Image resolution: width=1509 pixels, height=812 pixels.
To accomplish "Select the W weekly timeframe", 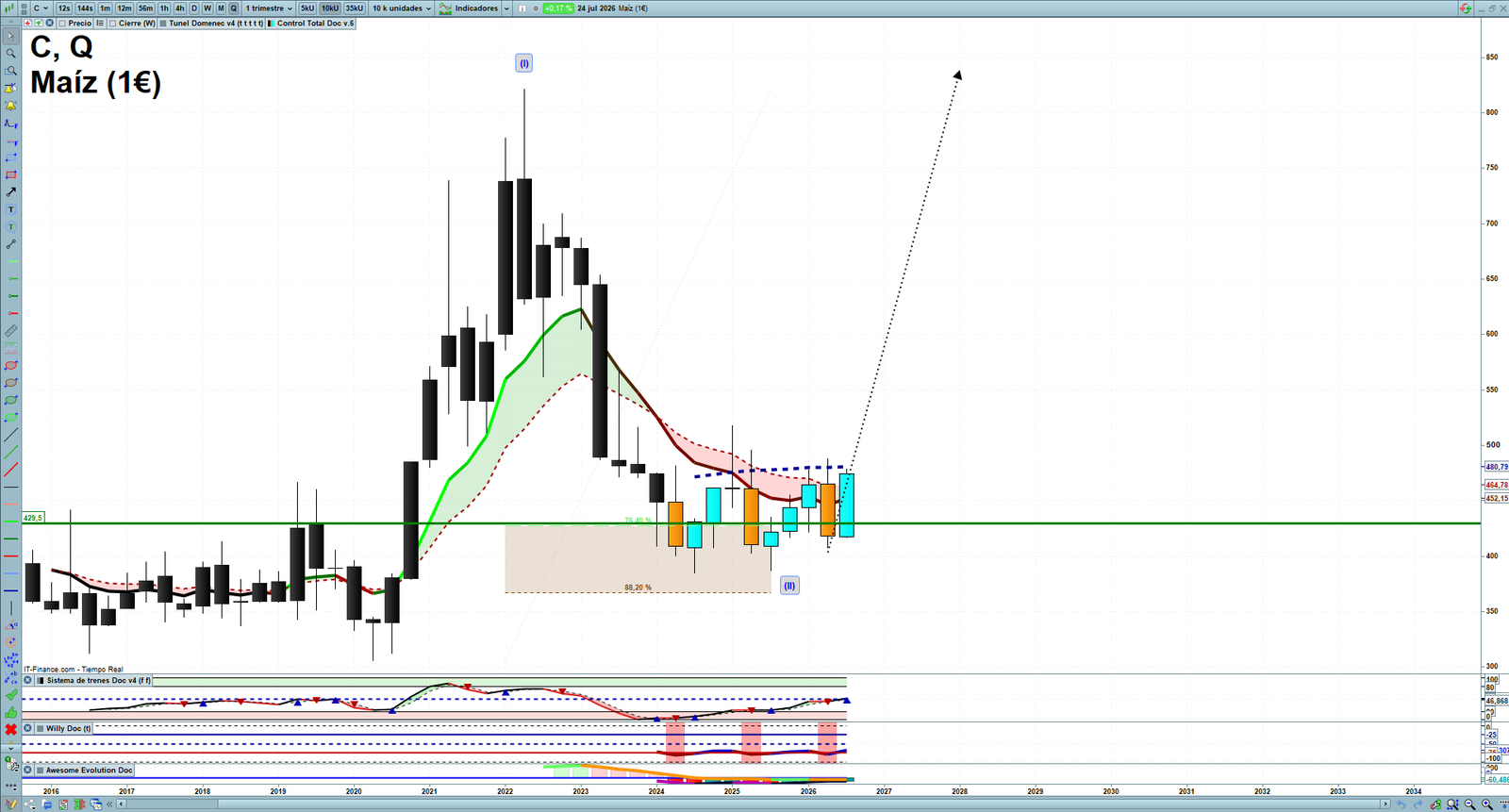I will 207,8.
